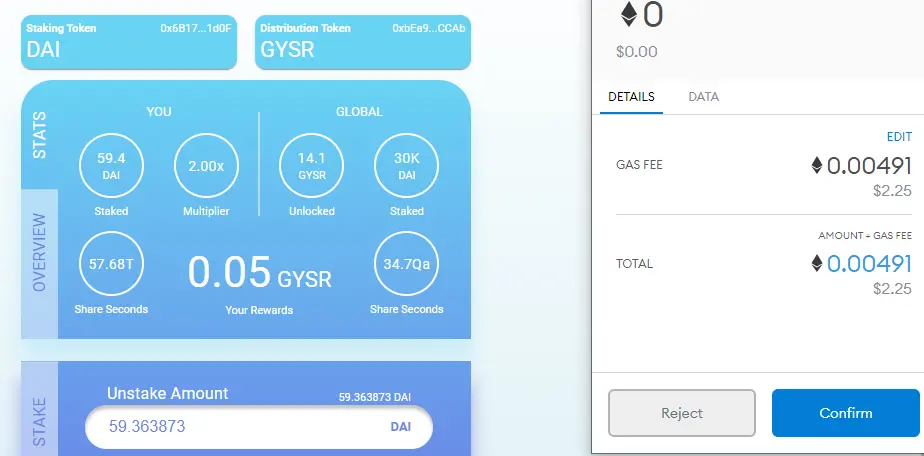Click the staking token address 0x6B17...1d0F
The height and width of the screenshot is (456, 924).
(x=196, y=28)
